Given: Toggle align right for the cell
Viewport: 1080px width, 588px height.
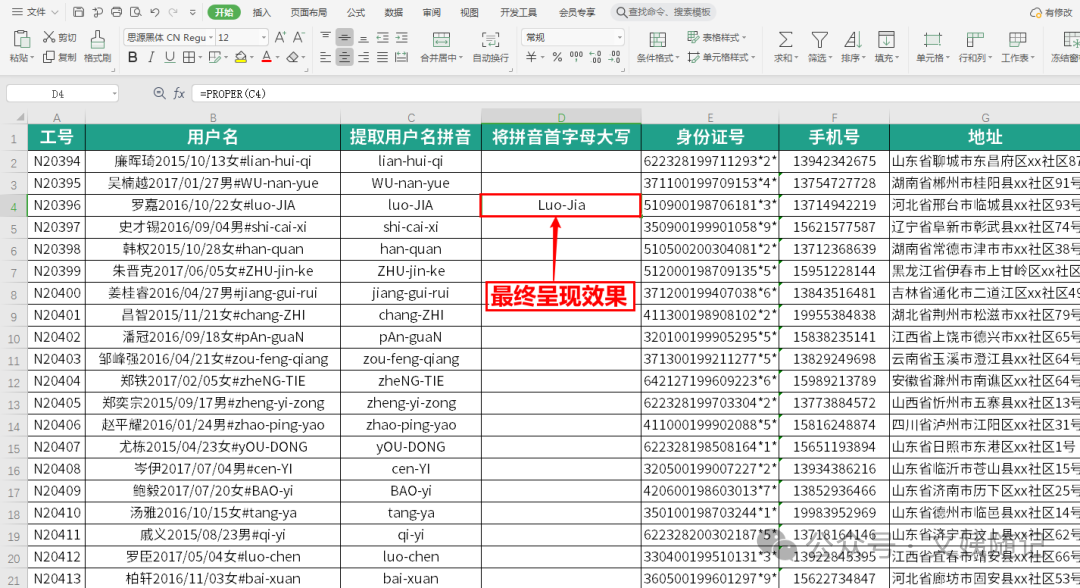Looking at the screenshot, I should point(363,57).
